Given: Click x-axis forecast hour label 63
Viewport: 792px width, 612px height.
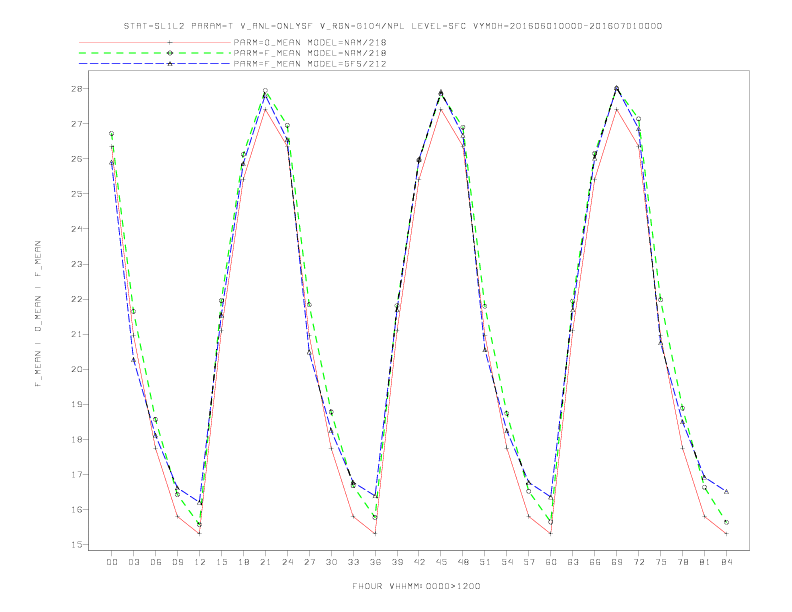Looking at the screenshot, I should coord(573,562).
